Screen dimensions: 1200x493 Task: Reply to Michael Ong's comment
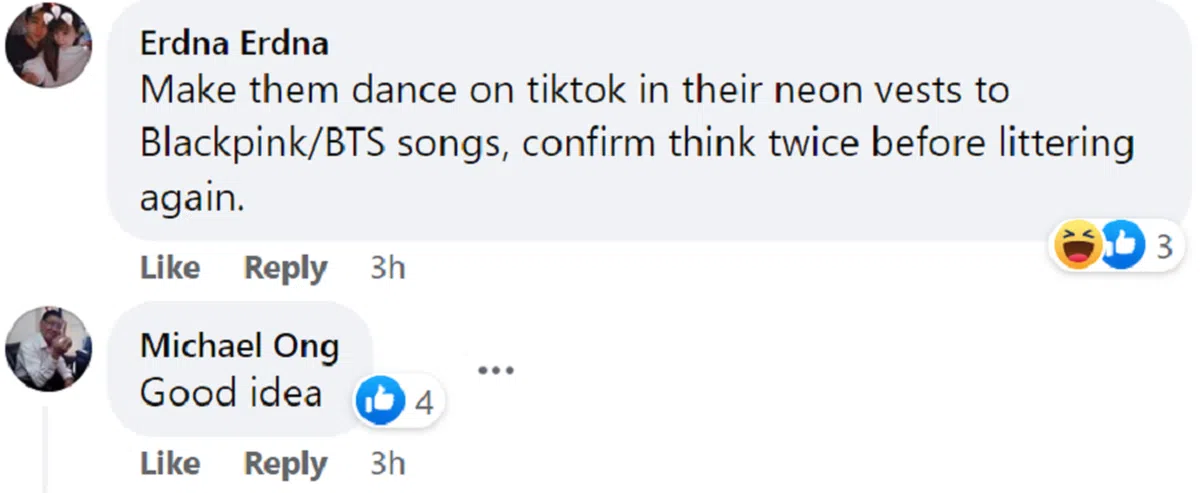coord(286,464)
